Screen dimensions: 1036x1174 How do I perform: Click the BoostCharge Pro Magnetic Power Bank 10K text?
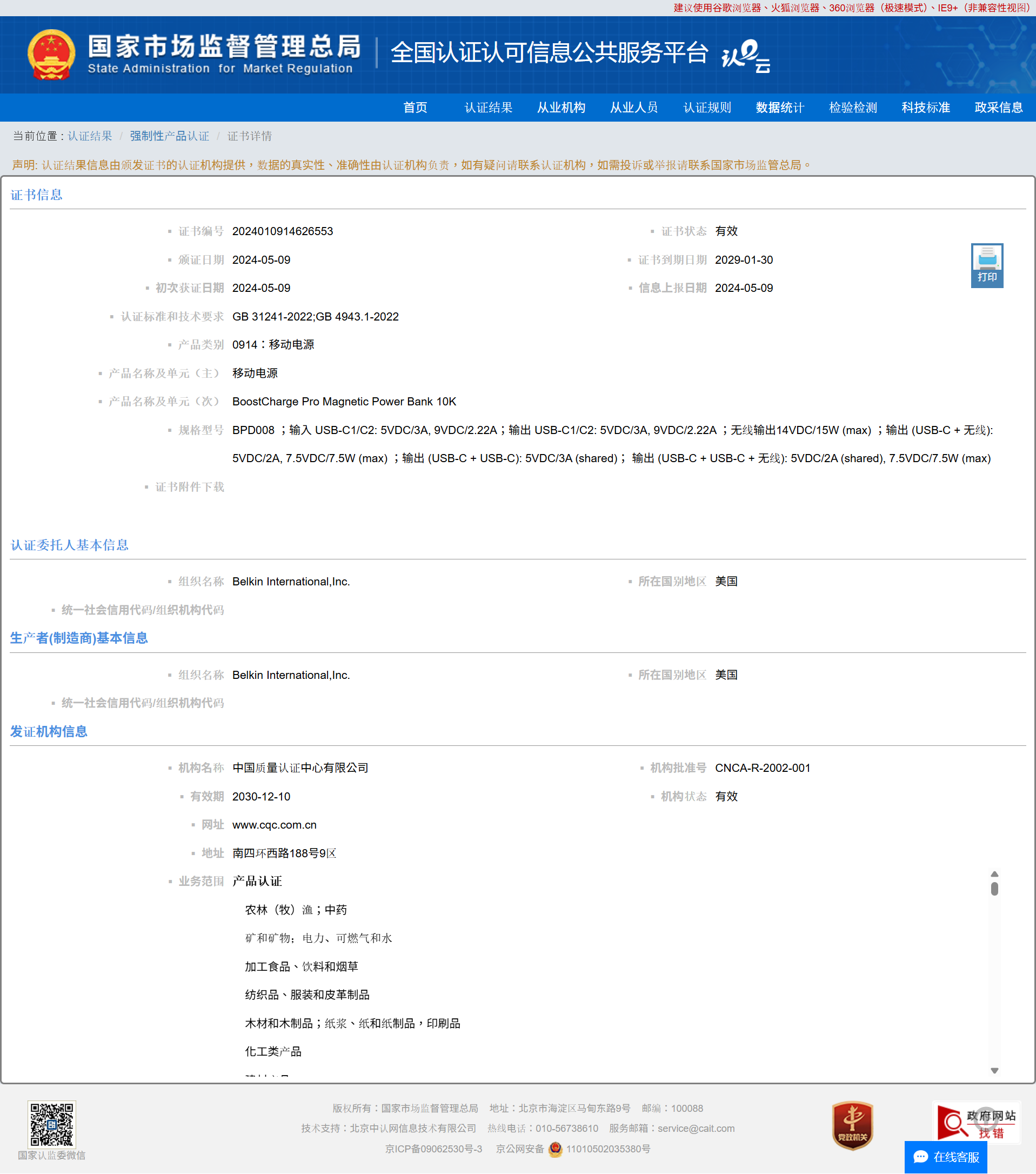[344, 402]
